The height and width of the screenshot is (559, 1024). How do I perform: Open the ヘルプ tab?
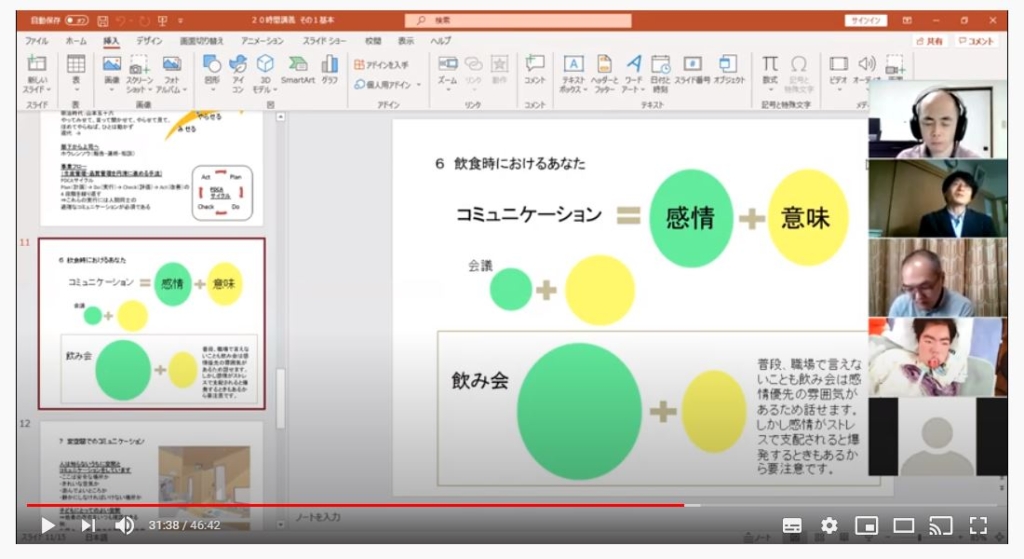coord(440,40)
